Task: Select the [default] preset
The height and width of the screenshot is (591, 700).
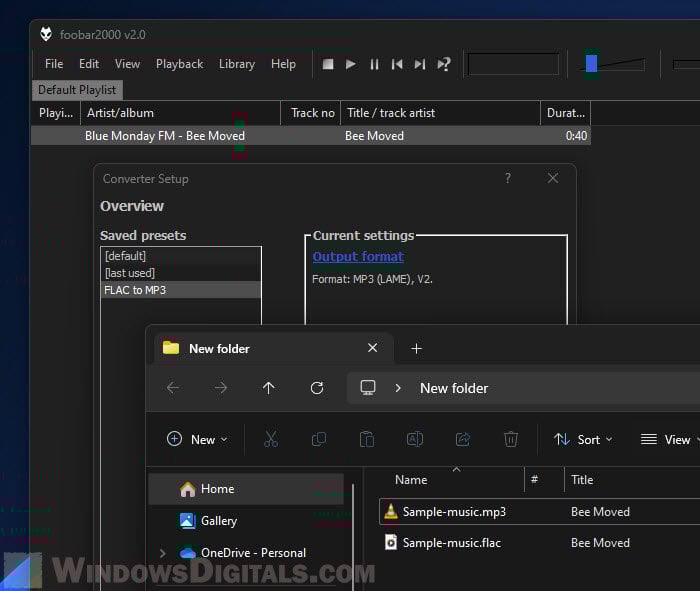Action: (181, 256)
